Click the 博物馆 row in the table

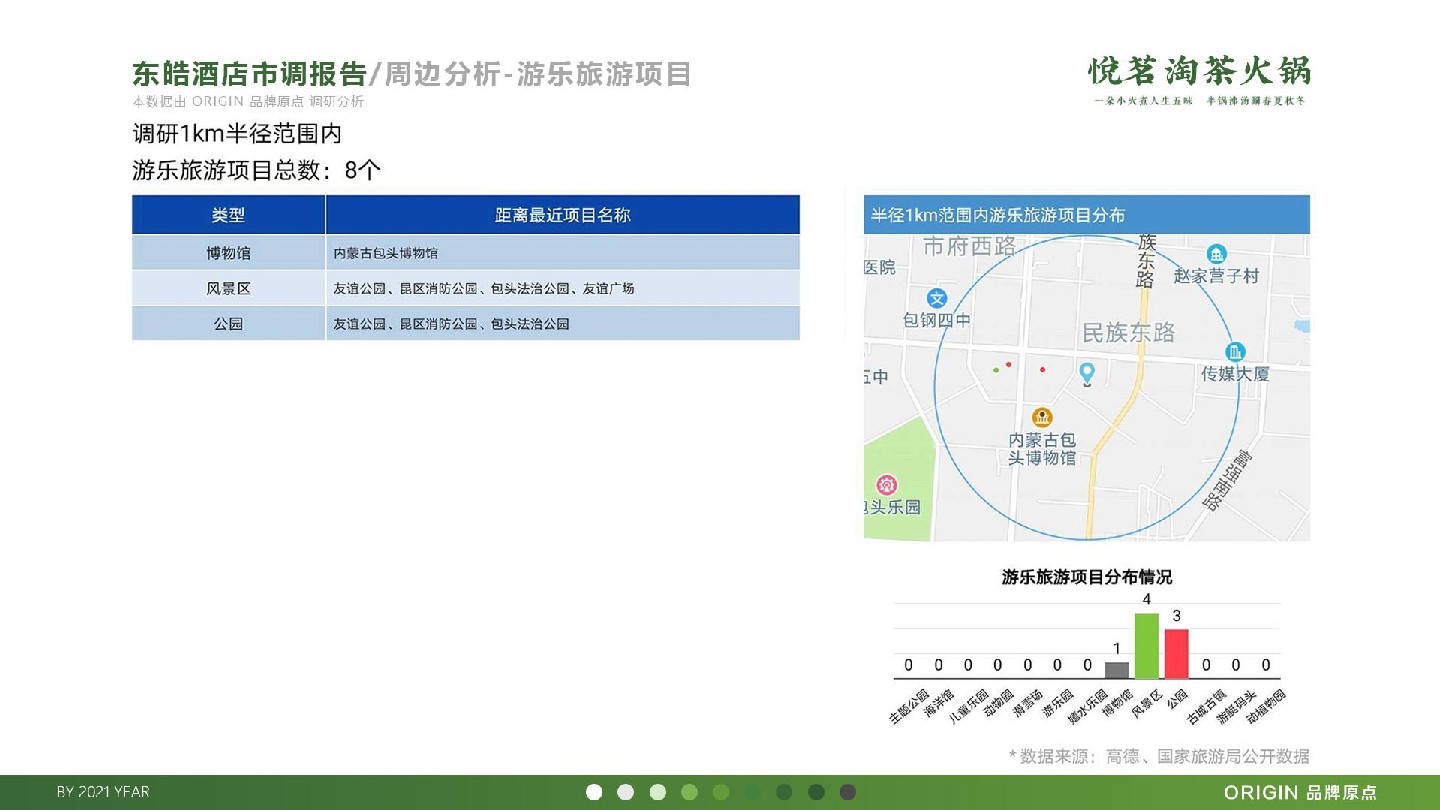coord(228,252)
